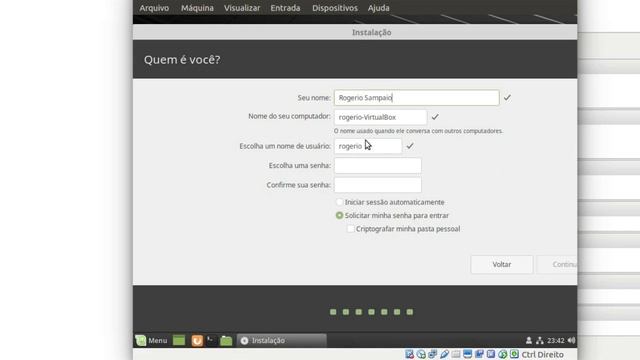Open the Ajuda menu
Viewport: 640px width, 360px height.
[x=378, y=8]
